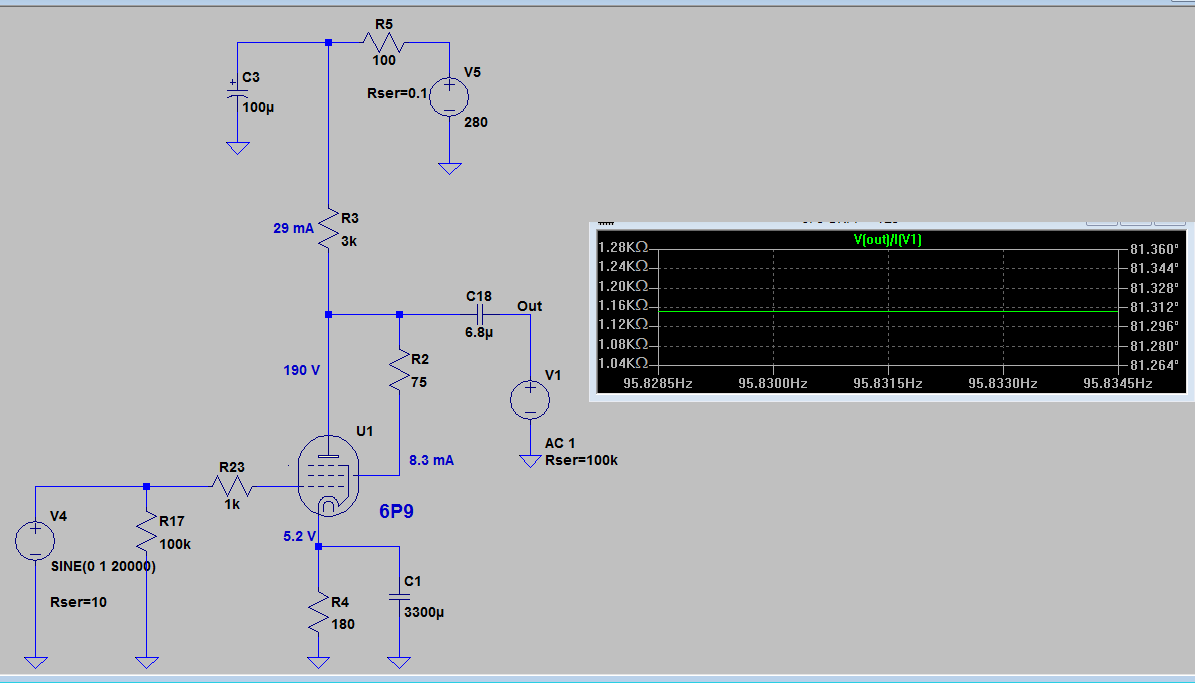
Task: Click the 100k value of R17
Action: (175, 544)
